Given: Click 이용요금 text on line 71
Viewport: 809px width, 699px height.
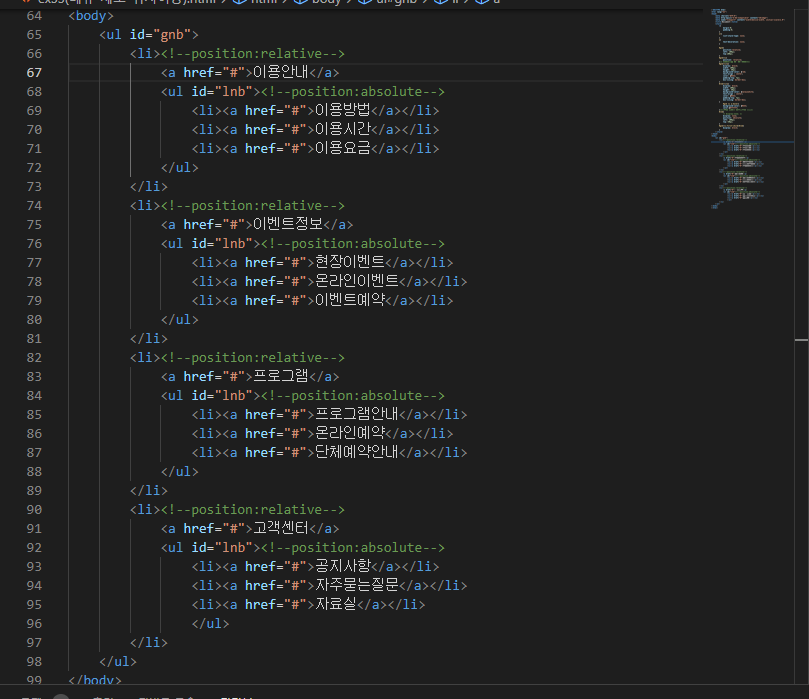Looking at the screenshot, I should click(343, 149).
